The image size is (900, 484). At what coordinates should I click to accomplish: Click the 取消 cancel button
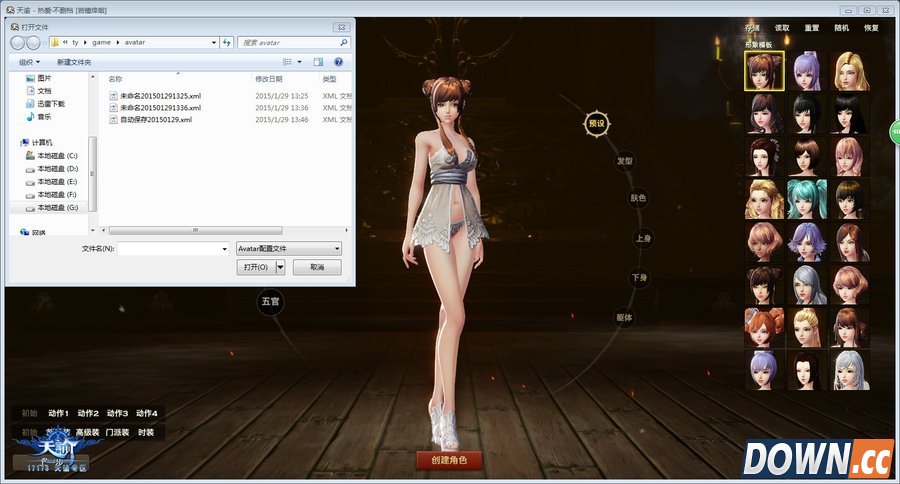[x=317, y=267]
